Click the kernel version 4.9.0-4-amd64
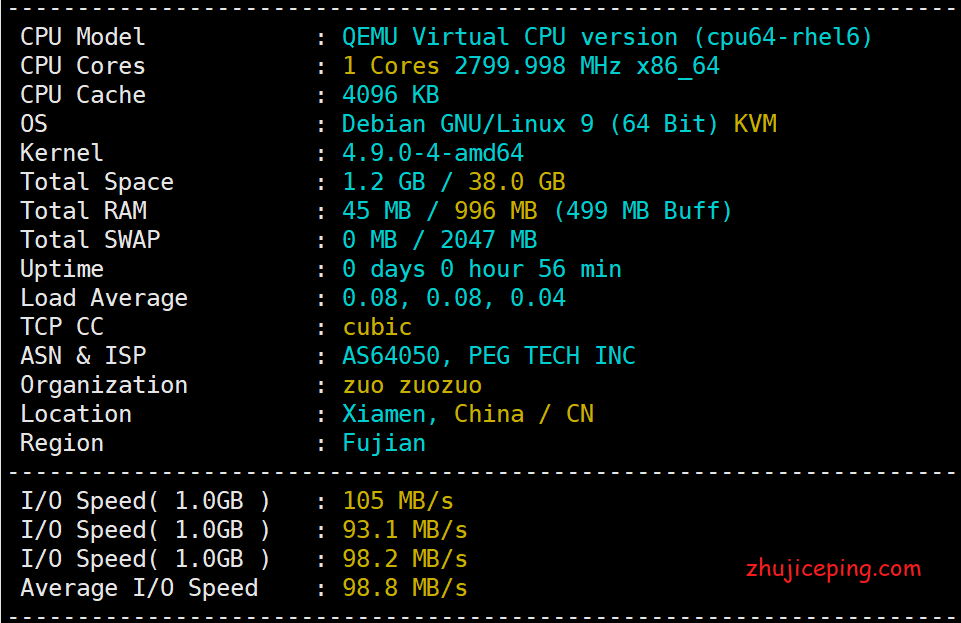This screenshot has width=961, height=623. [x=432, y=153]
